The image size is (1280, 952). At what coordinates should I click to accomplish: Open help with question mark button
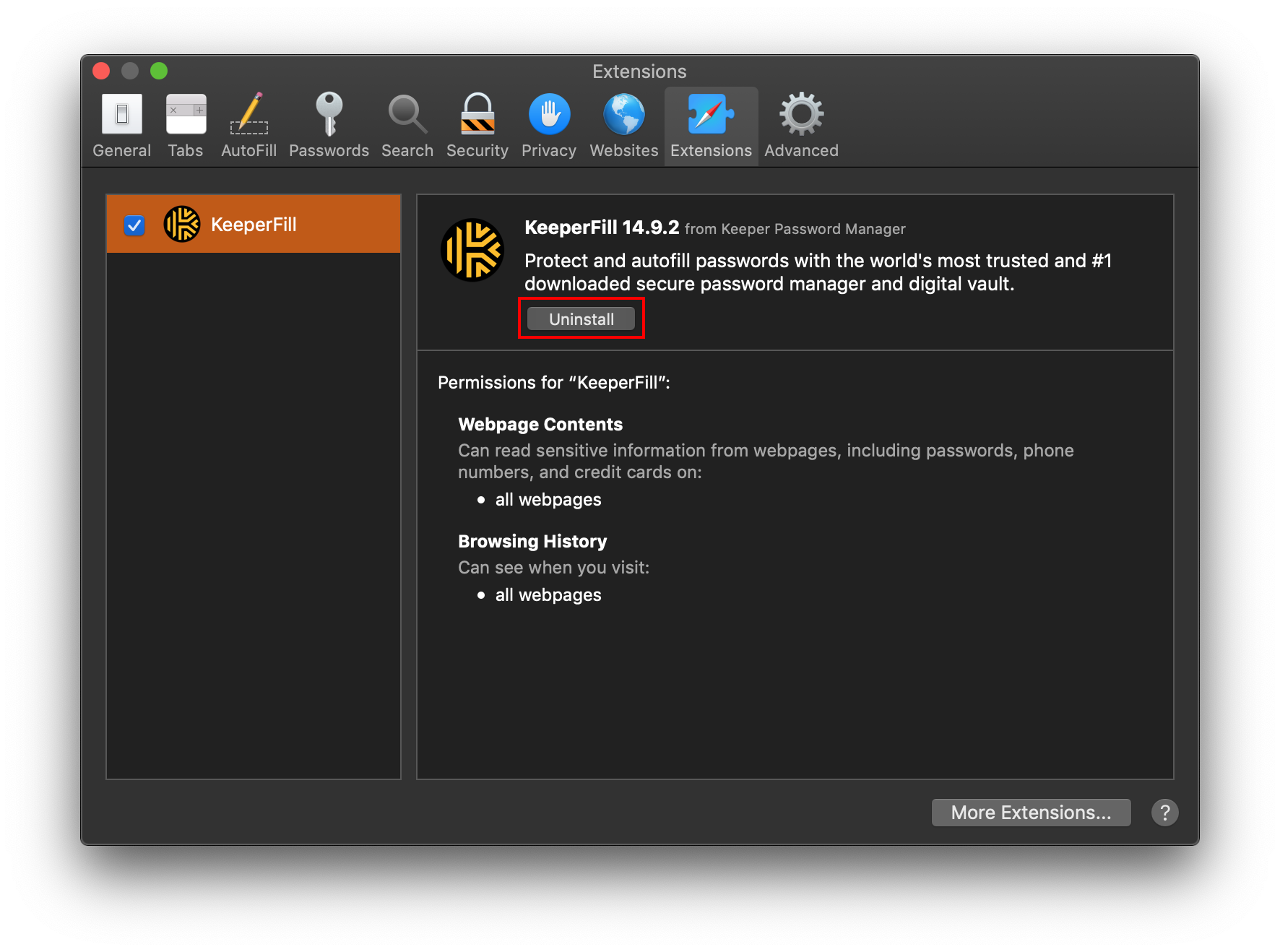click(x=1164, y=813)
